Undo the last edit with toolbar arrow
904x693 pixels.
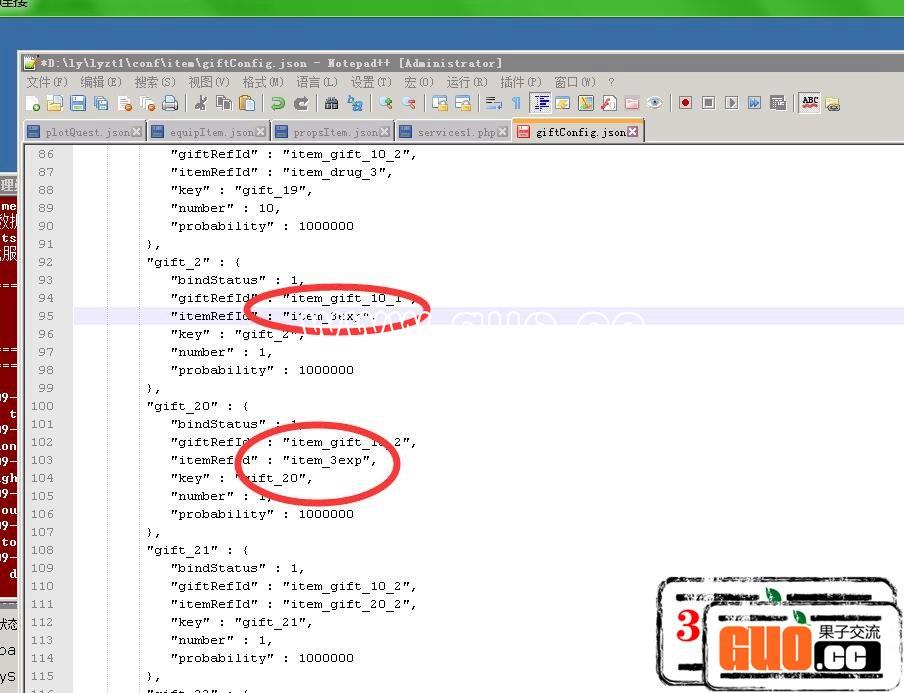[x=278, y=103]
